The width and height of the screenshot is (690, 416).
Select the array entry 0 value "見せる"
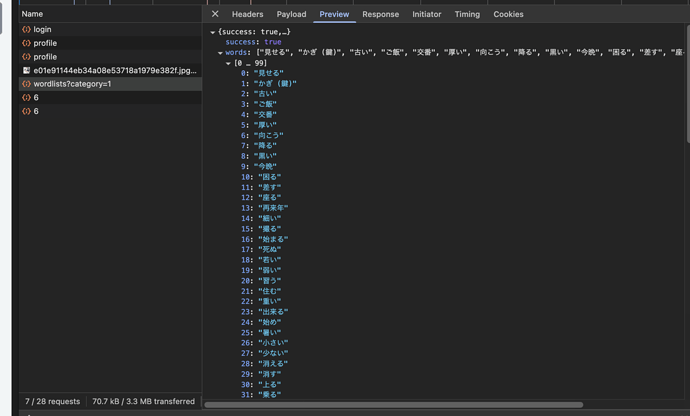[269, 73]
